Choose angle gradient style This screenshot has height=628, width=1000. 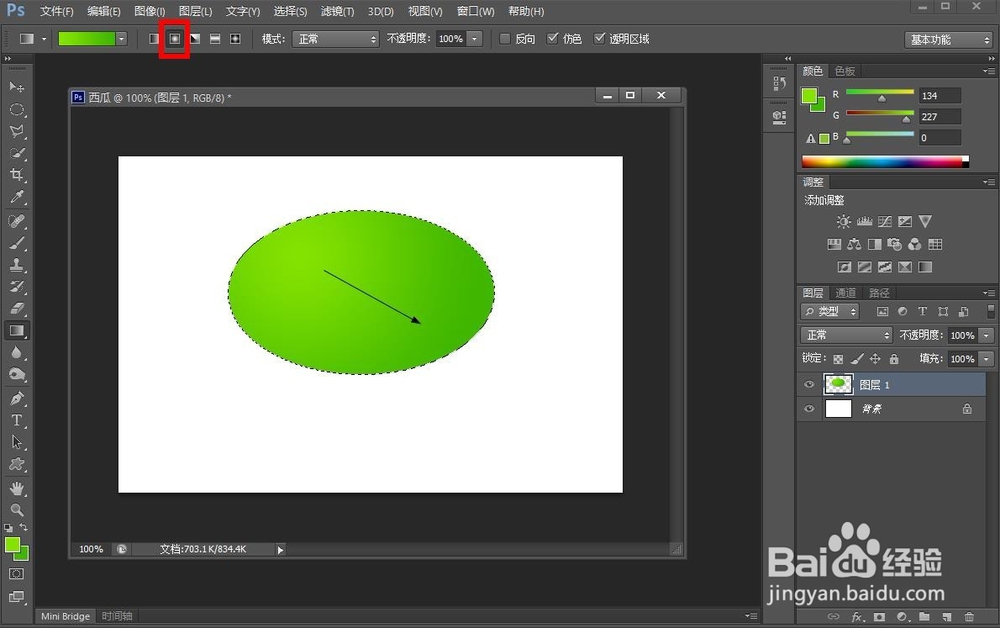pyautogui.click(x=195, y=39)
